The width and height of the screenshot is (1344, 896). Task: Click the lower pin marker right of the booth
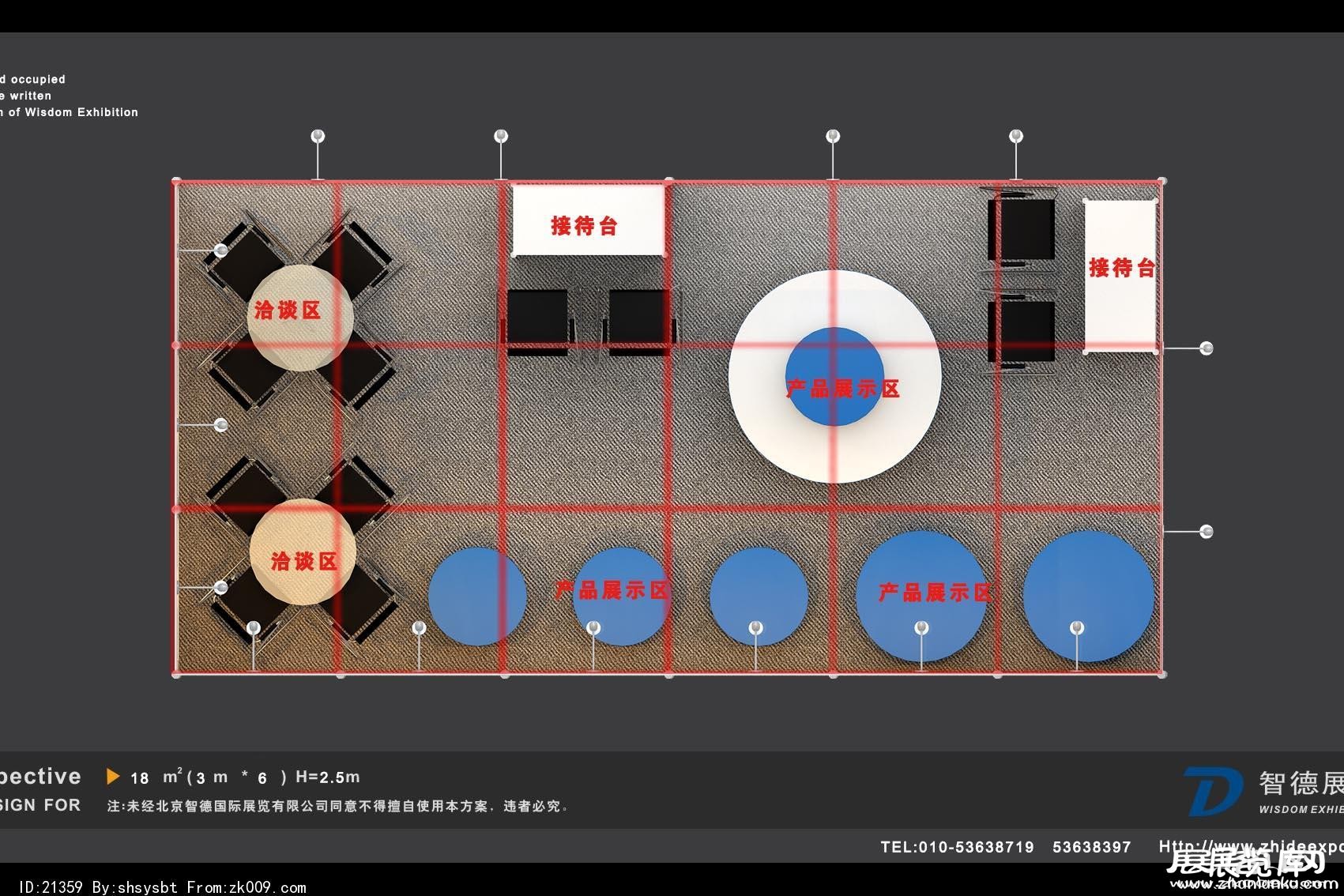click(1206, 532)
